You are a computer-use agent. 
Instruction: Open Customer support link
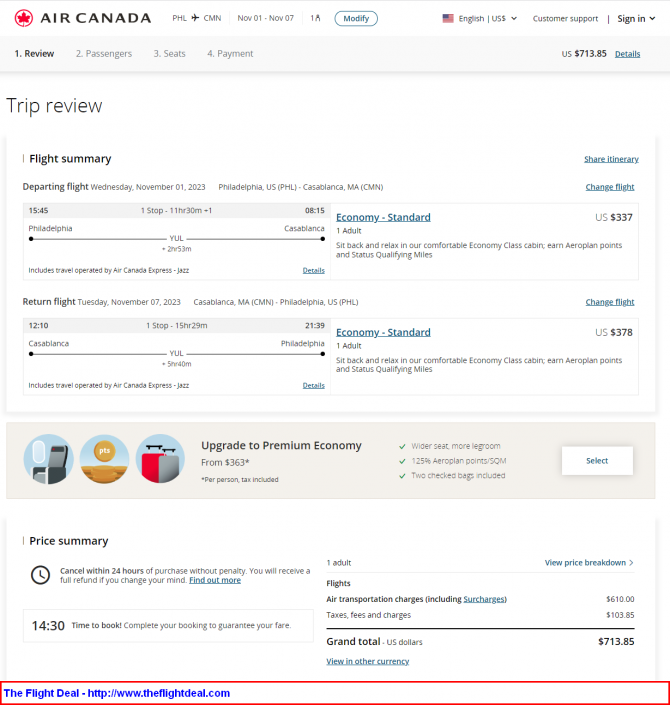point(565,18)
